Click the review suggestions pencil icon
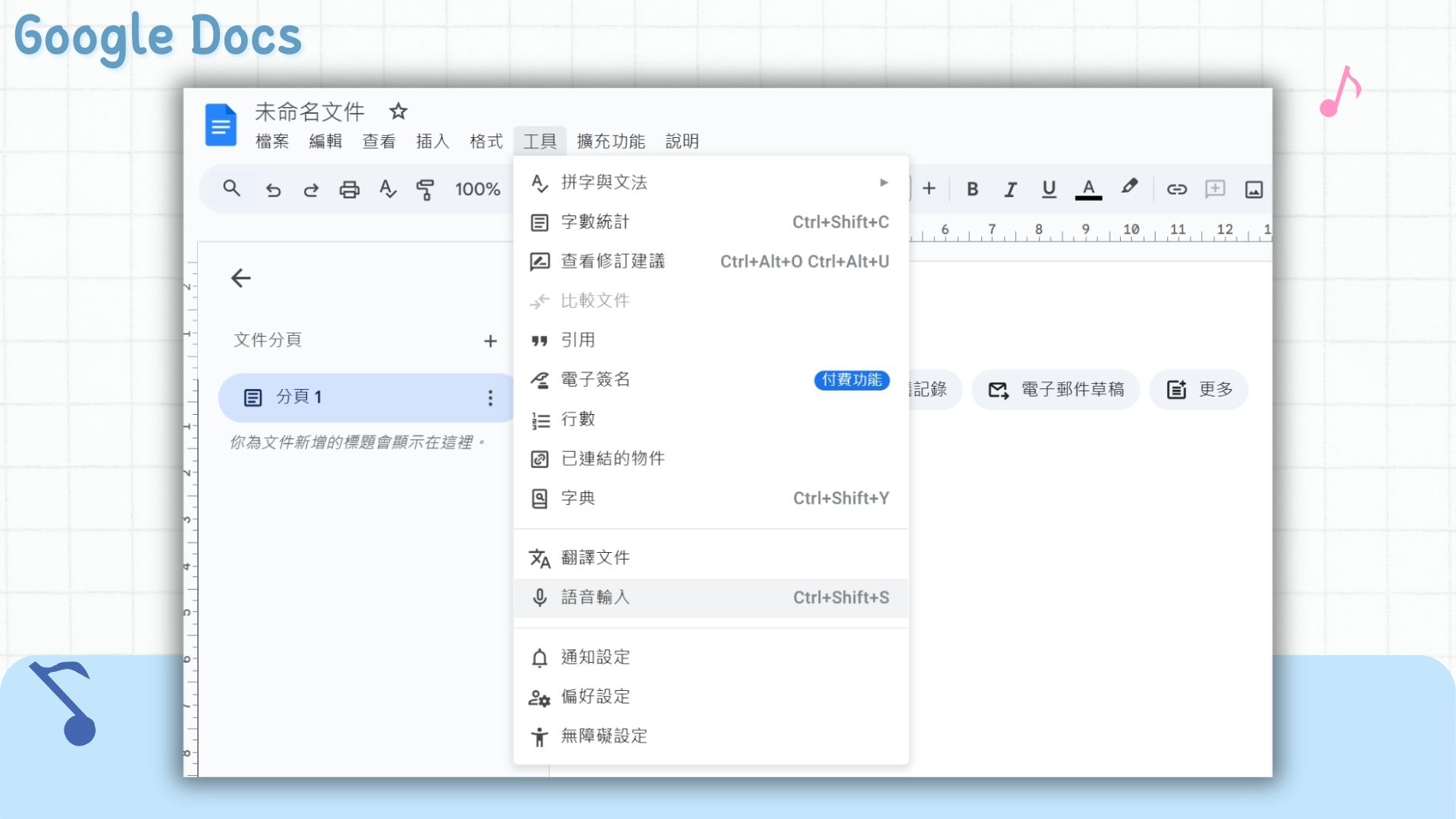Image resolution: width=1456 pixels, height=819 pixels. click(x=539, y=262)
